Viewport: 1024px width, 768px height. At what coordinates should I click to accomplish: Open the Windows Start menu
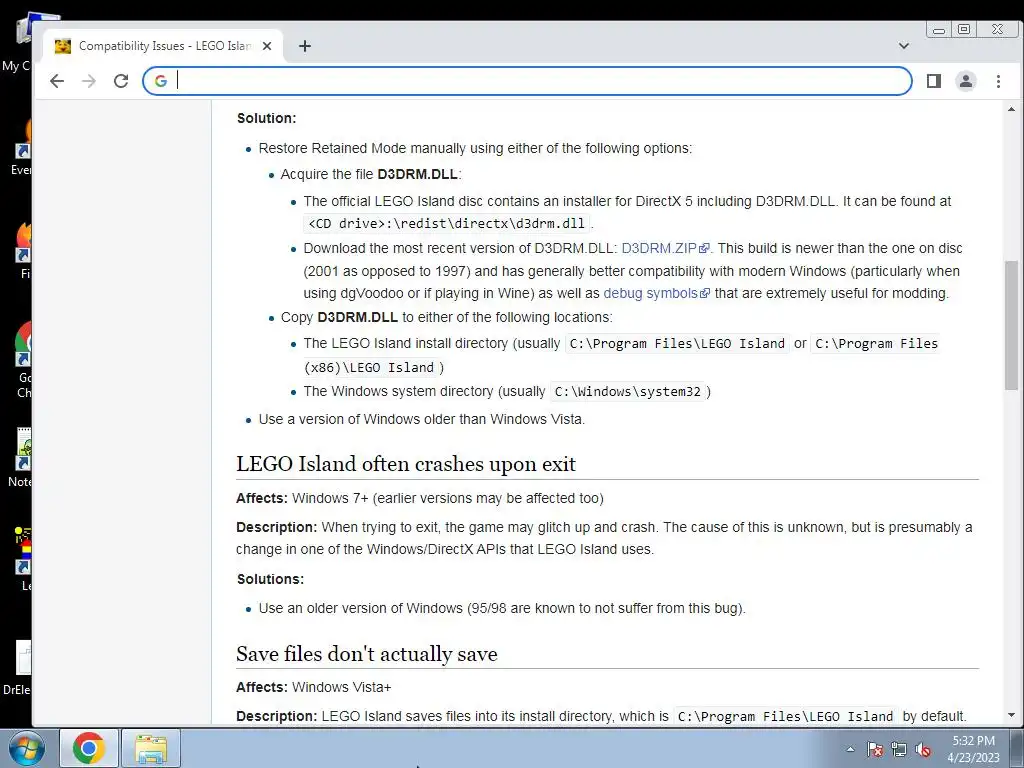27,748
